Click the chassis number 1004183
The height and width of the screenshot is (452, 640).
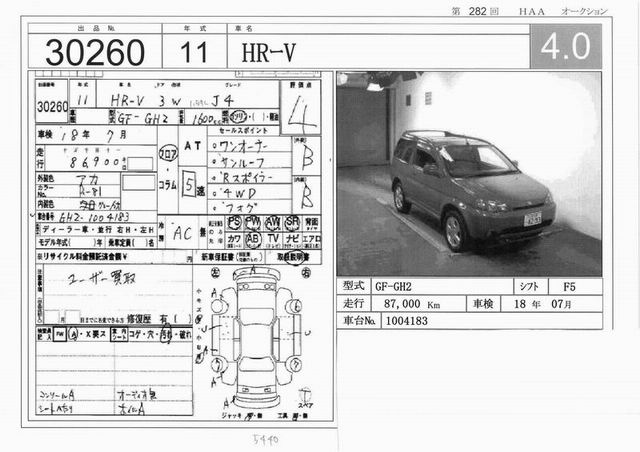(x=407, y=321)
